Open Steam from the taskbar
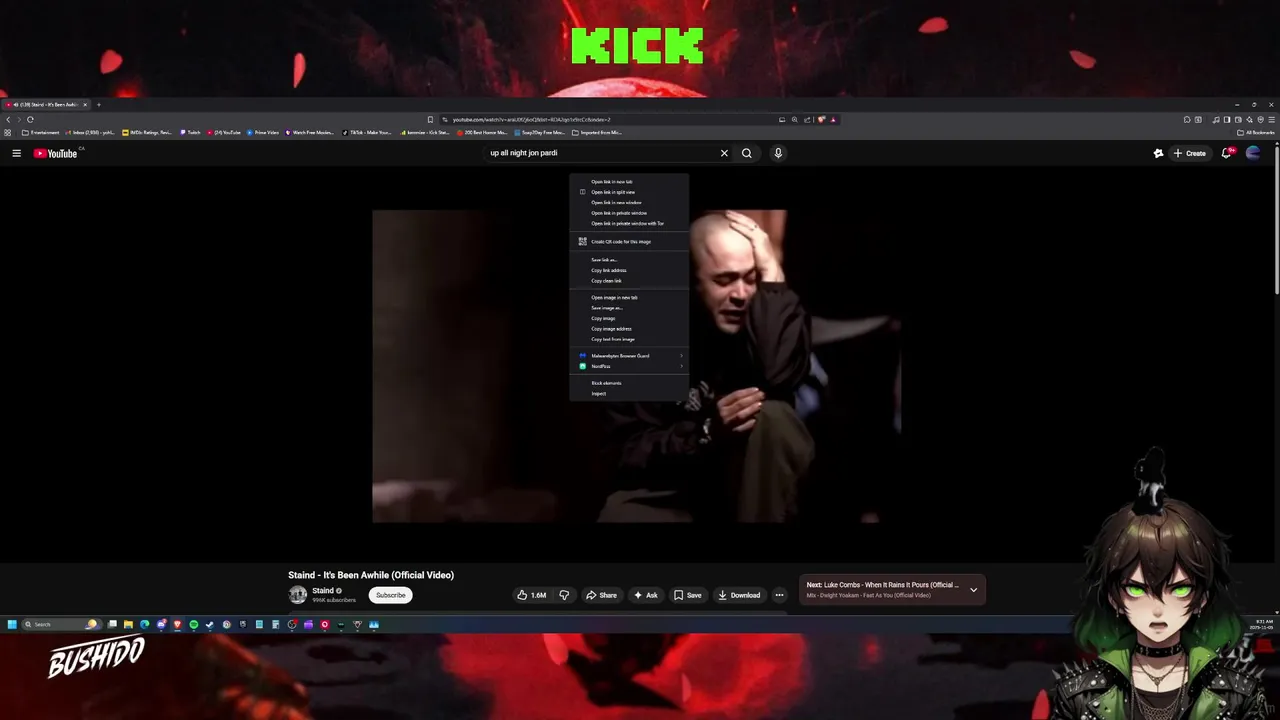Viewport: 1280px width, 720px height. click(x=210, y=624)
